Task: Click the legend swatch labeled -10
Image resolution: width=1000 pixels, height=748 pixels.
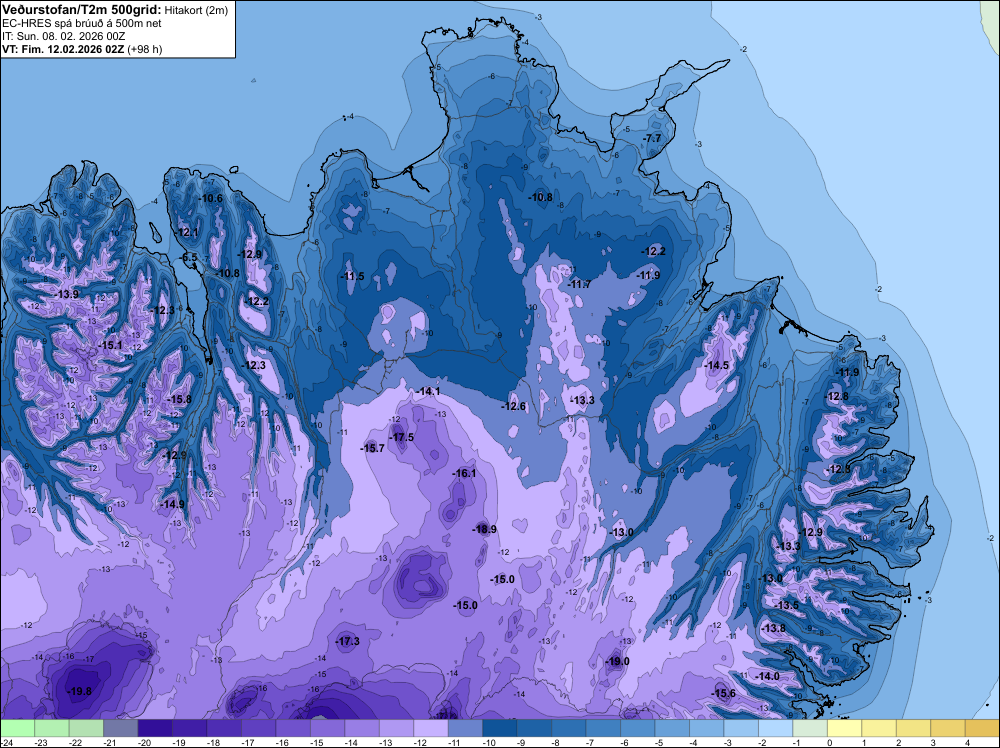Action: (499, 728)
